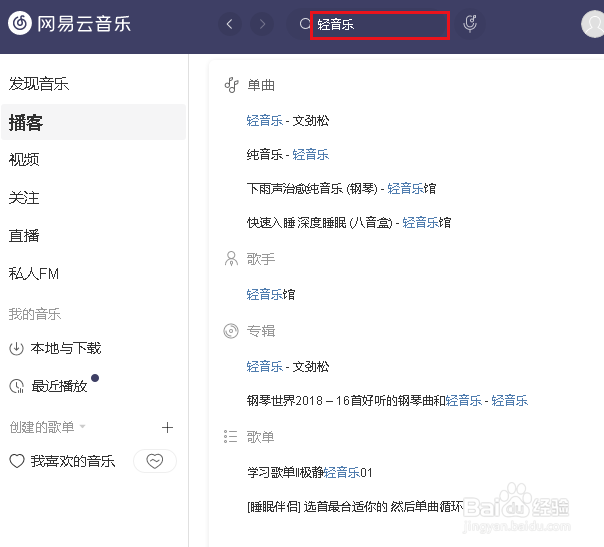Screen dimensions: 604x547
Task: Click the 歌单 list icon
Action: tap(230, 437)
